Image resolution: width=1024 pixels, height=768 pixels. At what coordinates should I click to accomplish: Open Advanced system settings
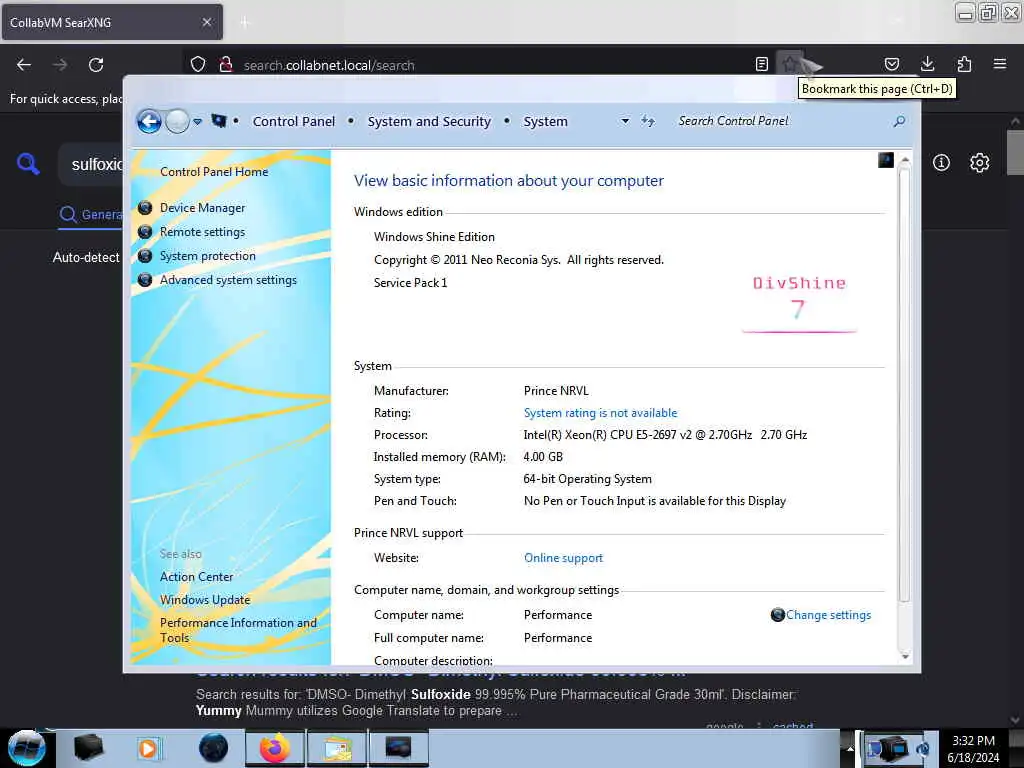(228, 280)
